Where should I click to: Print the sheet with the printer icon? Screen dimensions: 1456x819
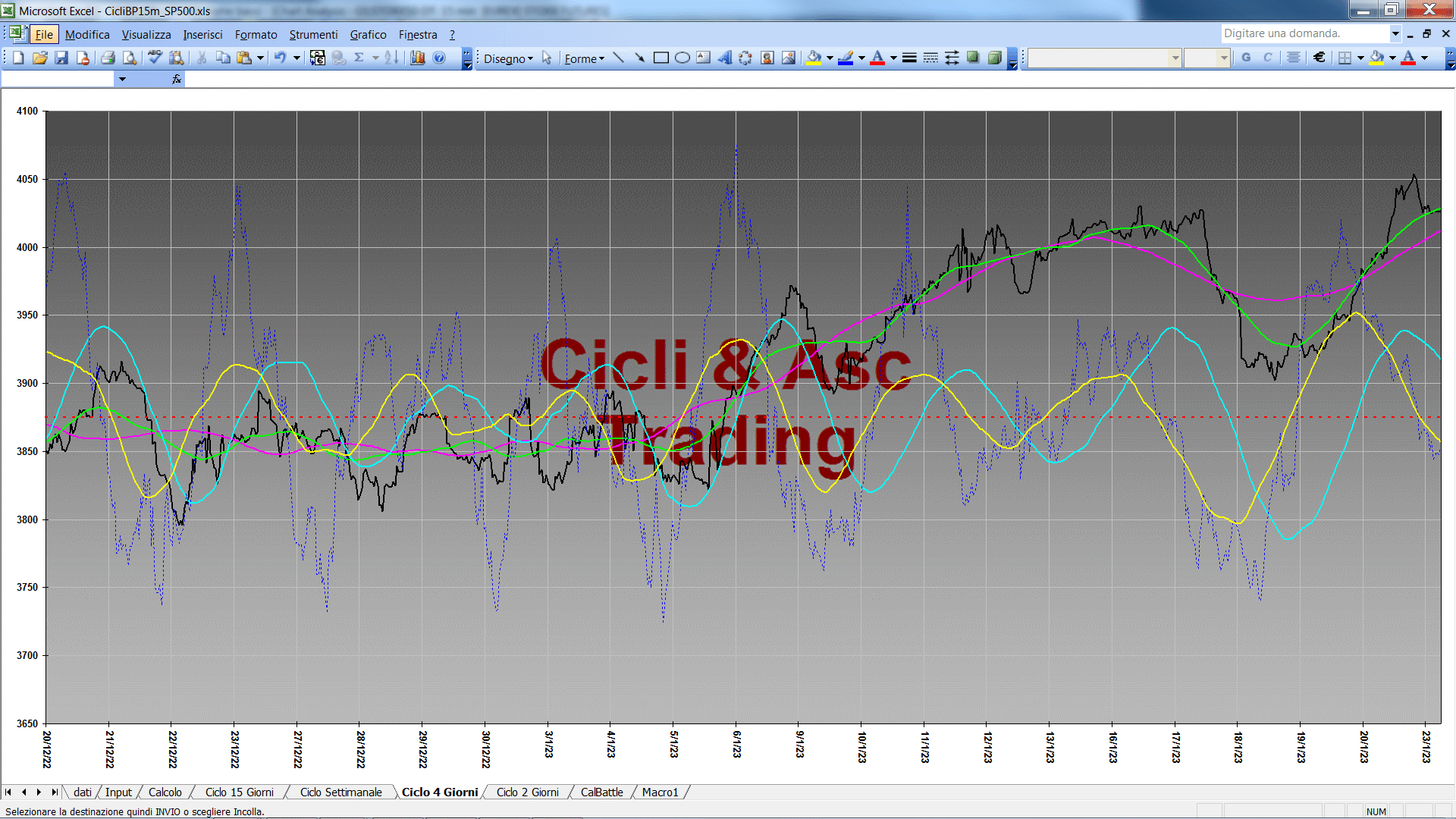(108, 58)
